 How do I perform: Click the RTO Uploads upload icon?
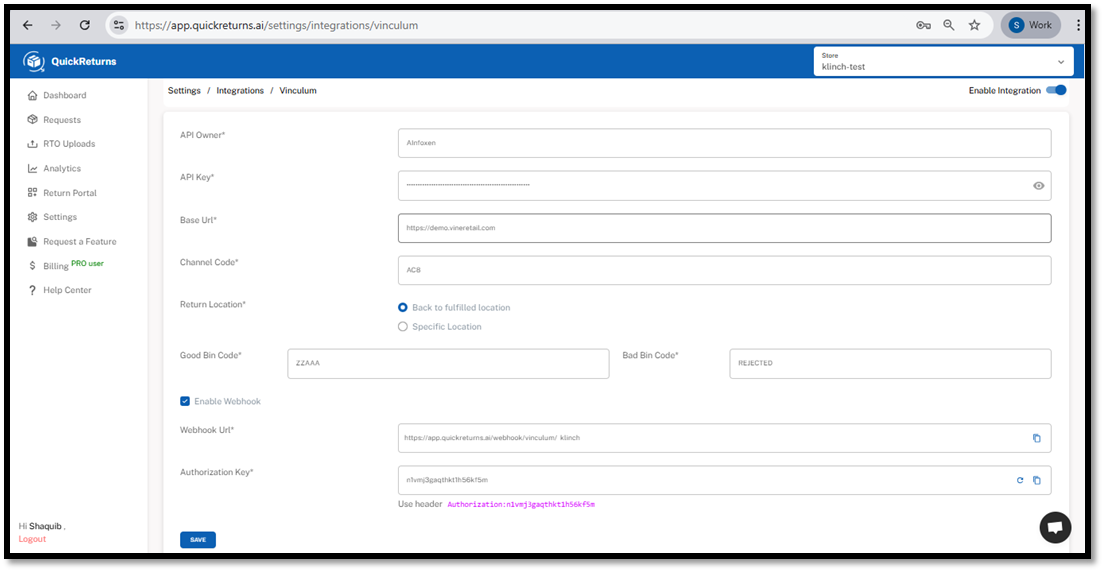click(x=32, y=144)
